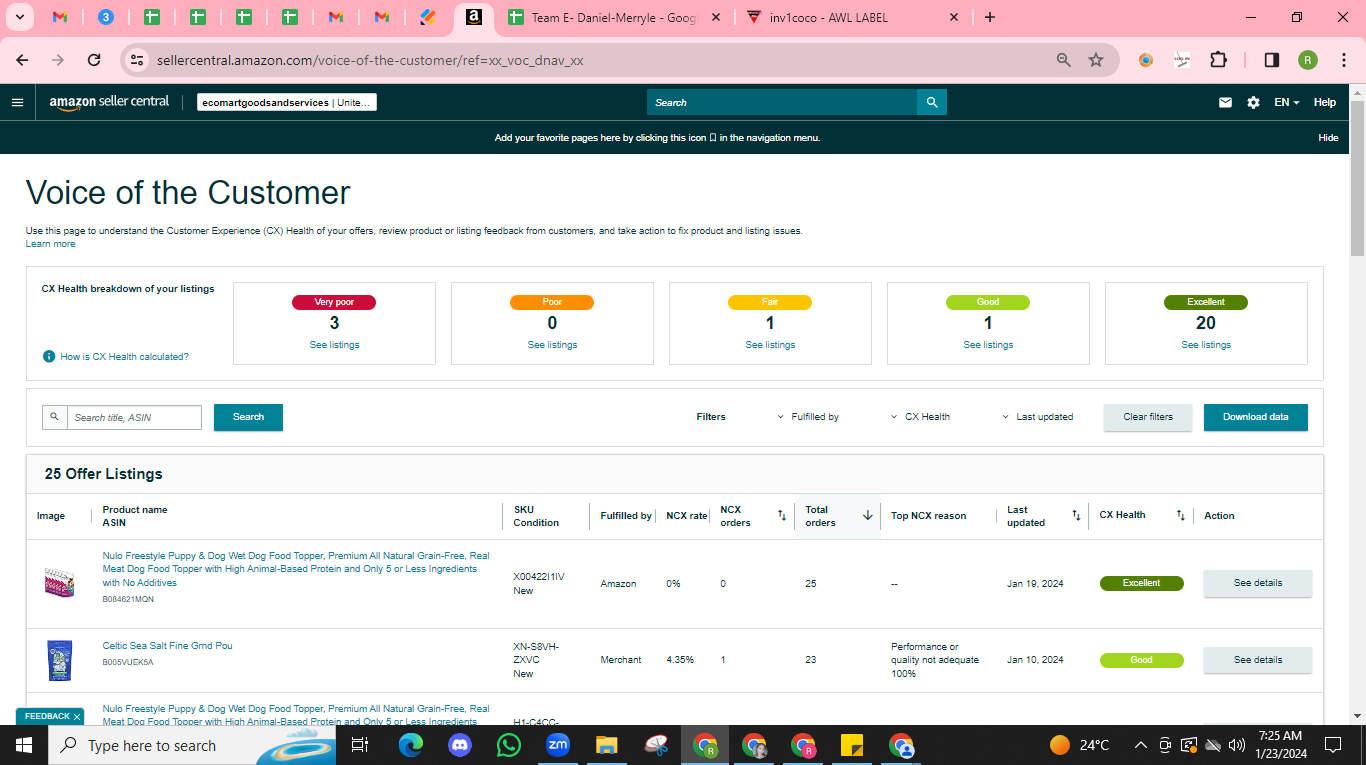Switch to the first Gmail tab
Viewport: 1366px width, 765px height.
pyautogui.click(x=60, y=18)
